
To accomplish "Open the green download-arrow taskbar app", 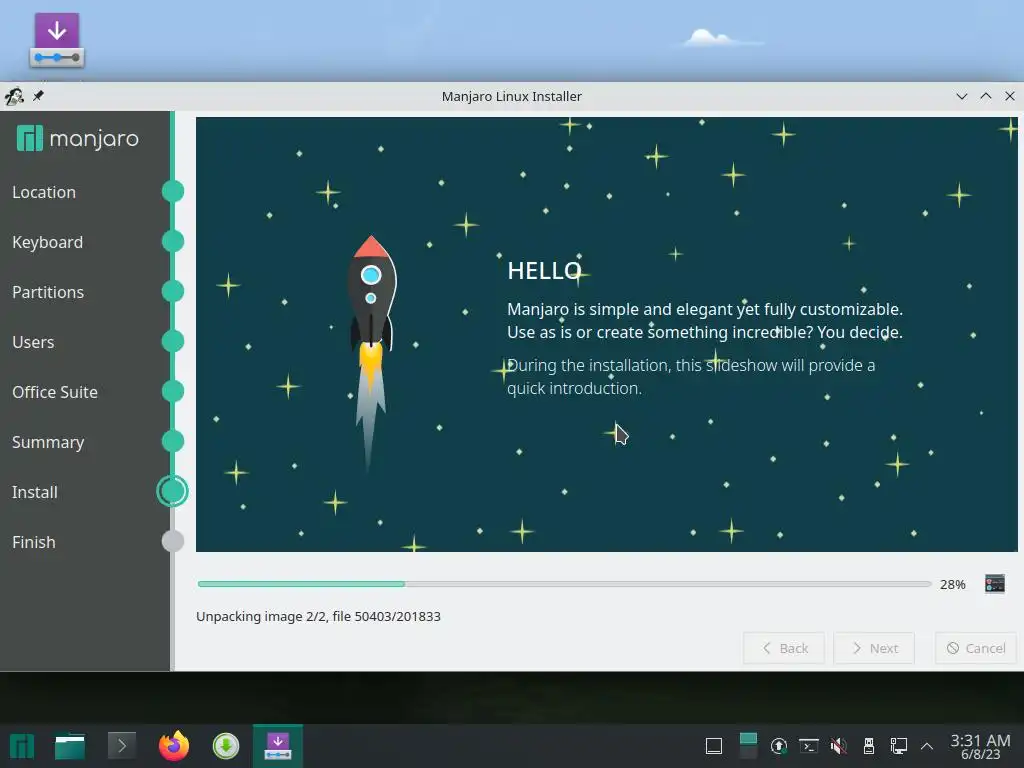I will [x=226, y=746].
